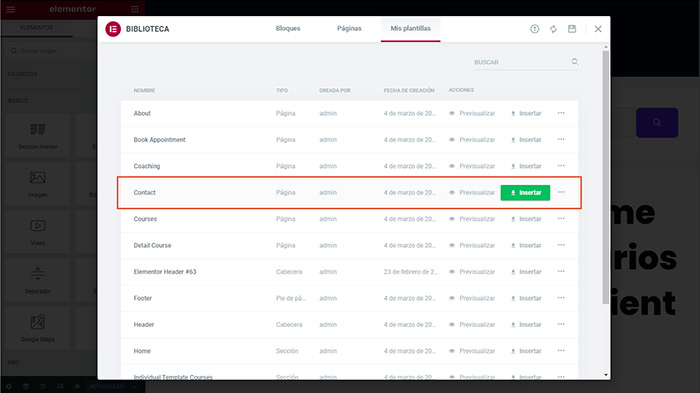
Task: Click the scrollbar up arrow
Action: 606,47
